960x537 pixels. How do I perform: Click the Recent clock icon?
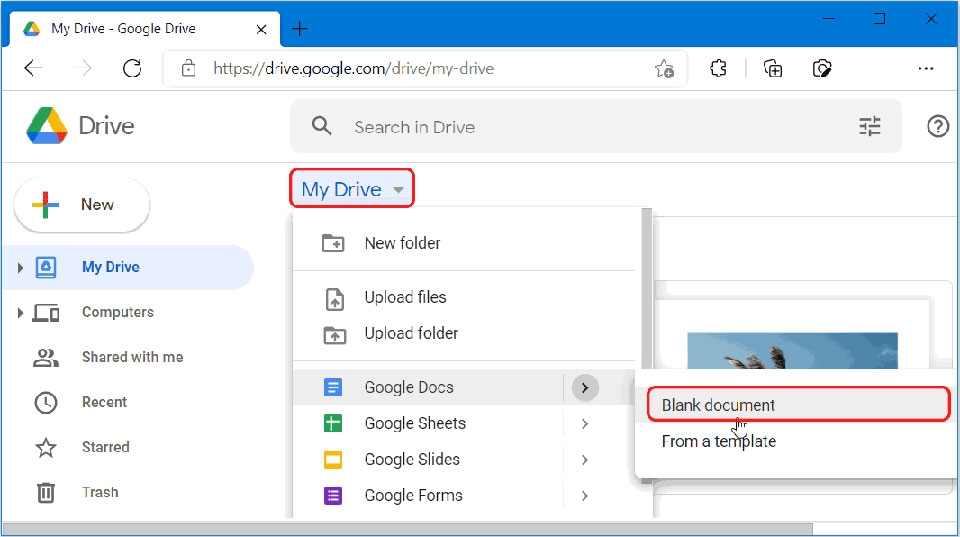(46, 402)
